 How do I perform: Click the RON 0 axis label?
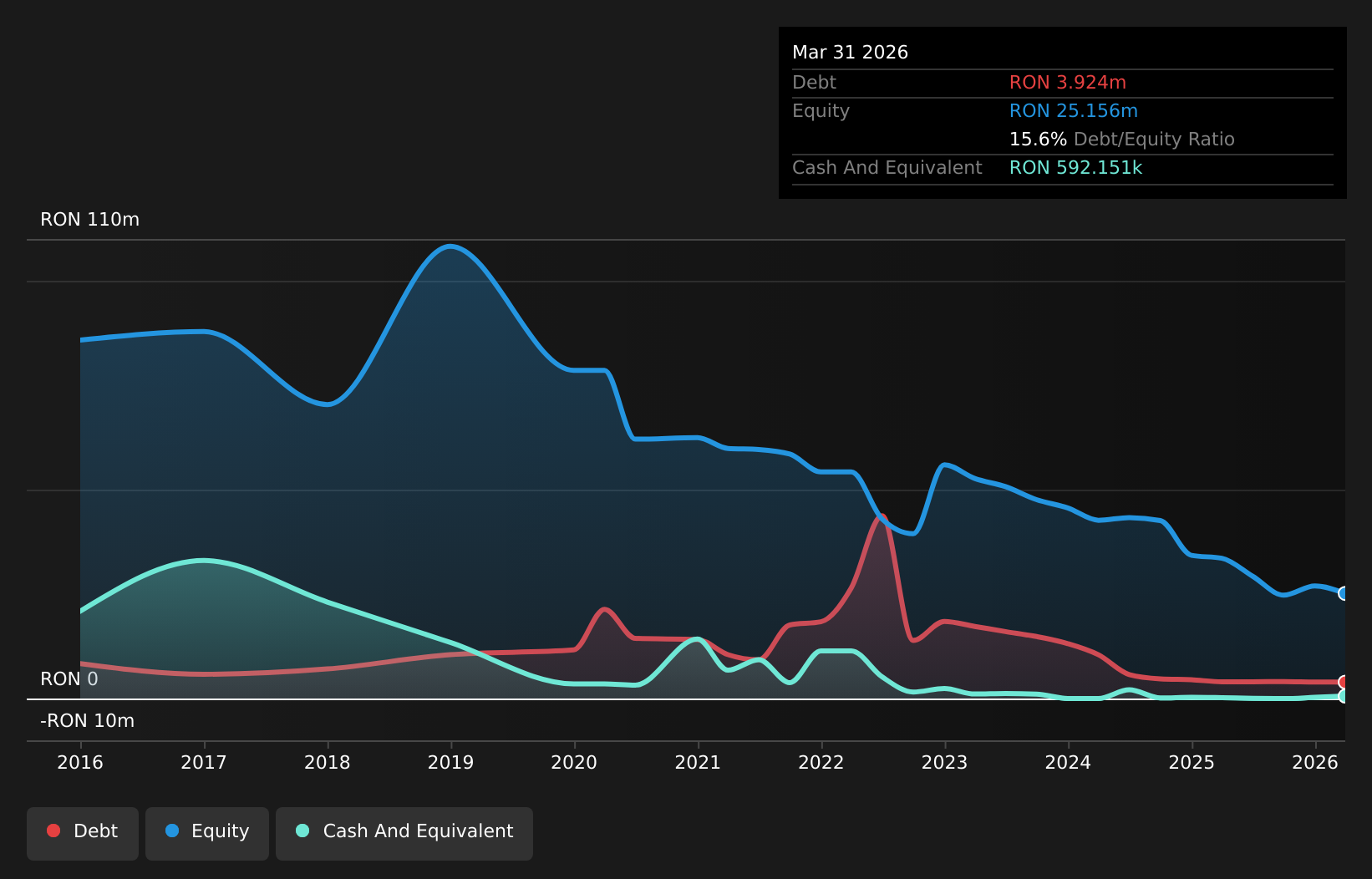(69, 679)
